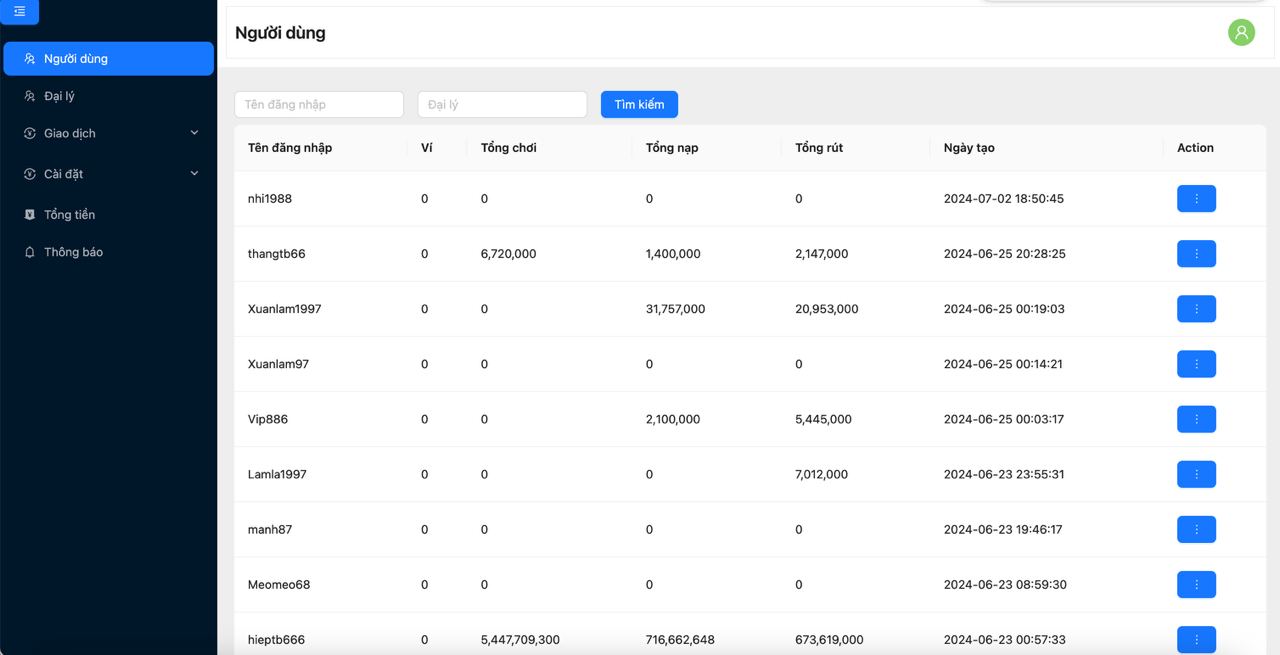Go to the Thông báo page
1280x655 pixels.
pyautogui.click(x=109, y=252)
